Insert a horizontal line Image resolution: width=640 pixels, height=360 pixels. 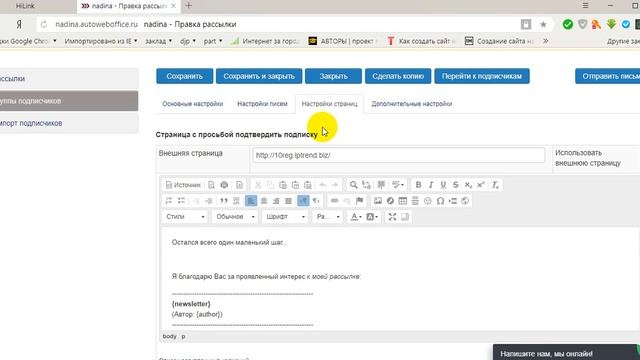[x=415, y=200]
